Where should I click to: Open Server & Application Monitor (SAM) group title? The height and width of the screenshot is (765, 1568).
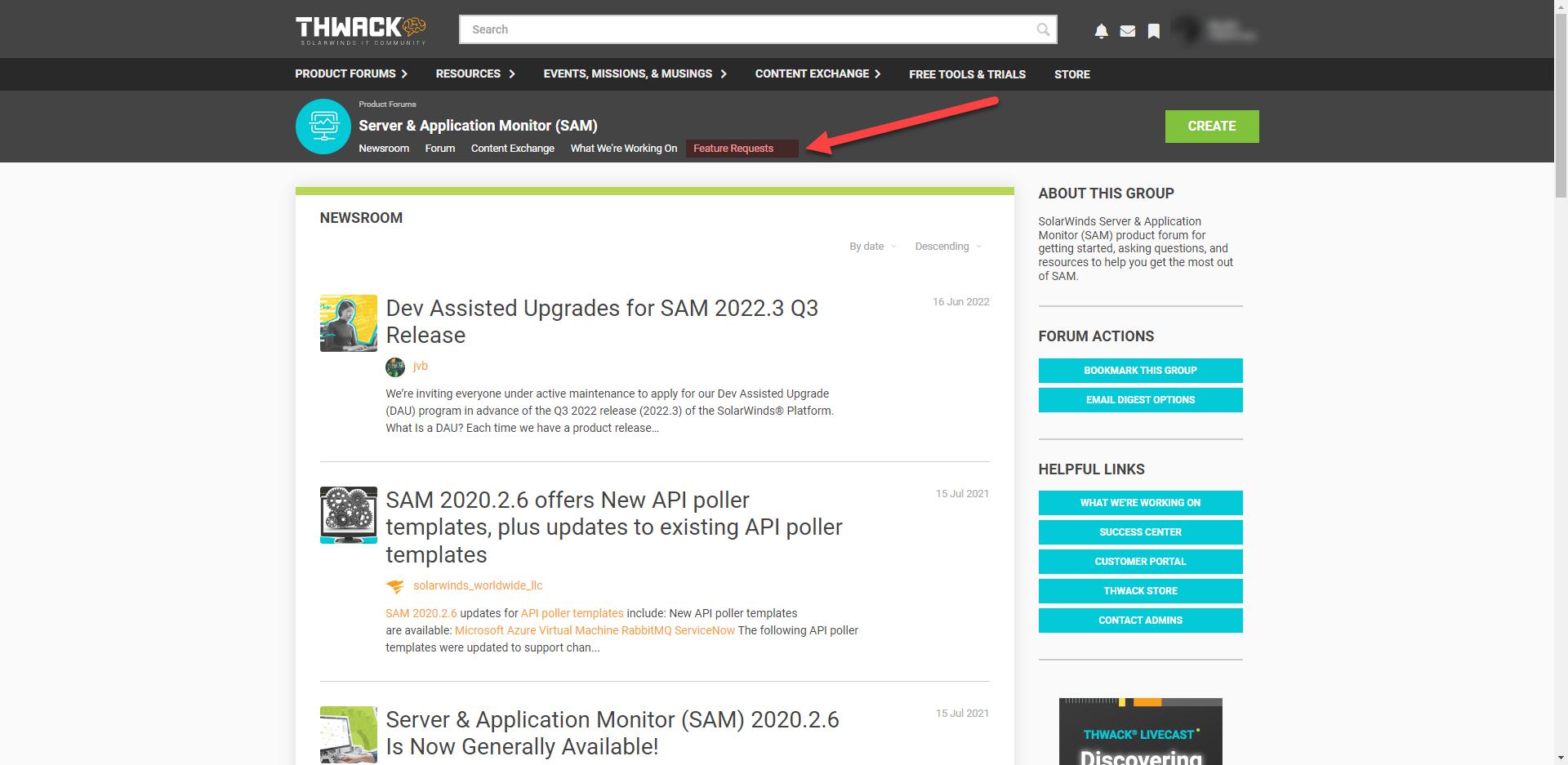pos(478,126)
